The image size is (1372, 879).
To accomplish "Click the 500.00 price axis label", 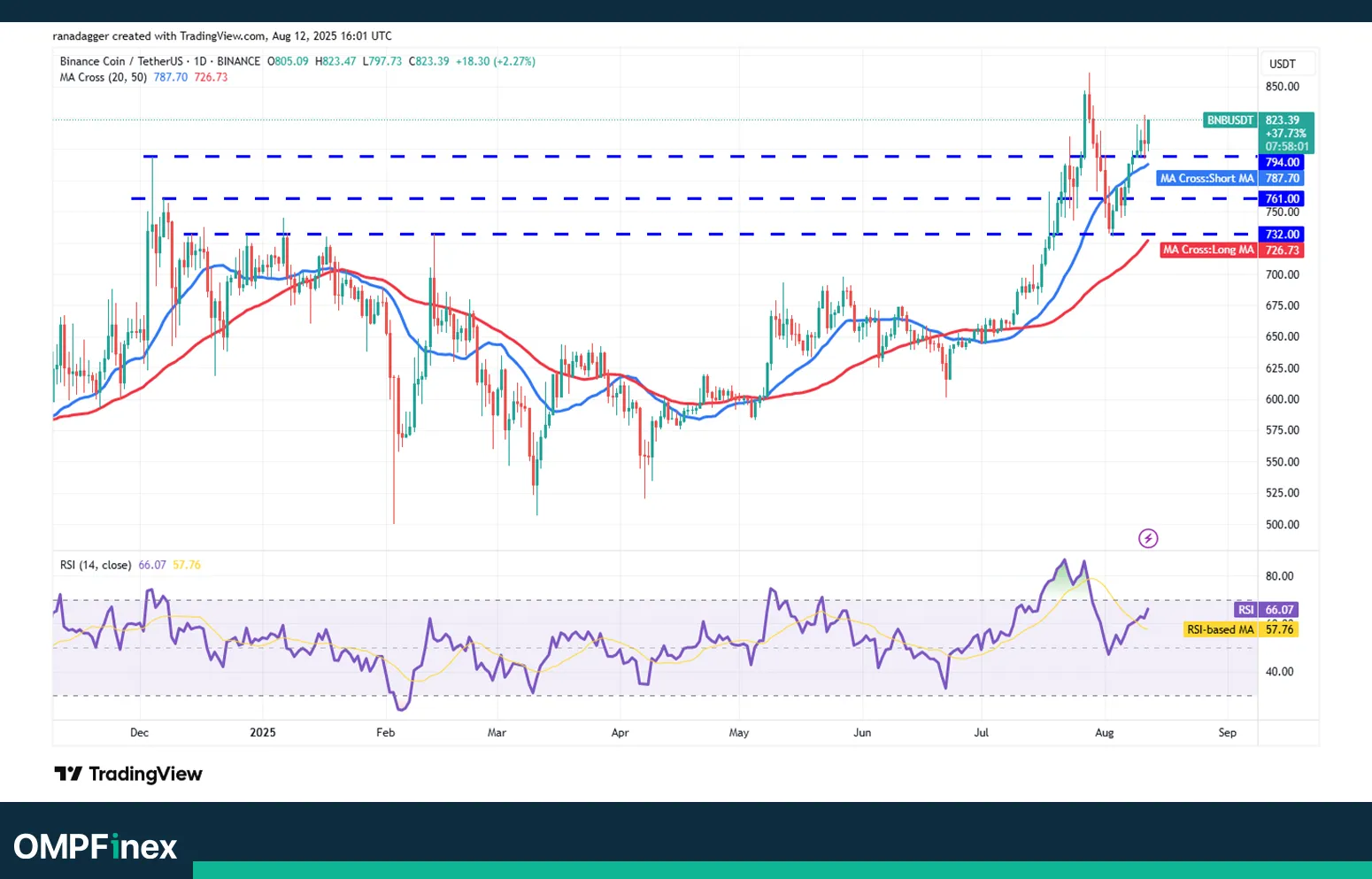I will click(1282, 524).
